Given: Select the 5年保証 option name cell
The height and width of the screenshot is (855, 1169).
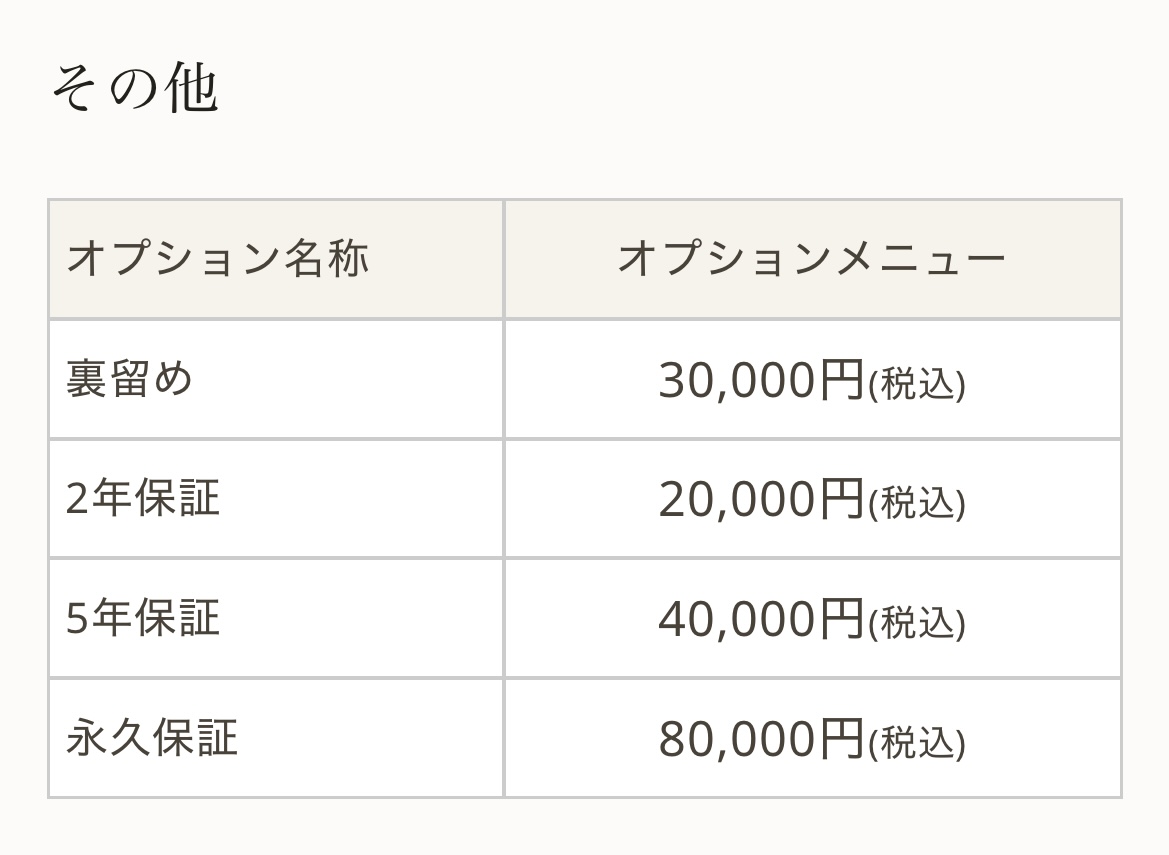Looking at the screenshot, I should pyautogui.click(x=142, y=618).
